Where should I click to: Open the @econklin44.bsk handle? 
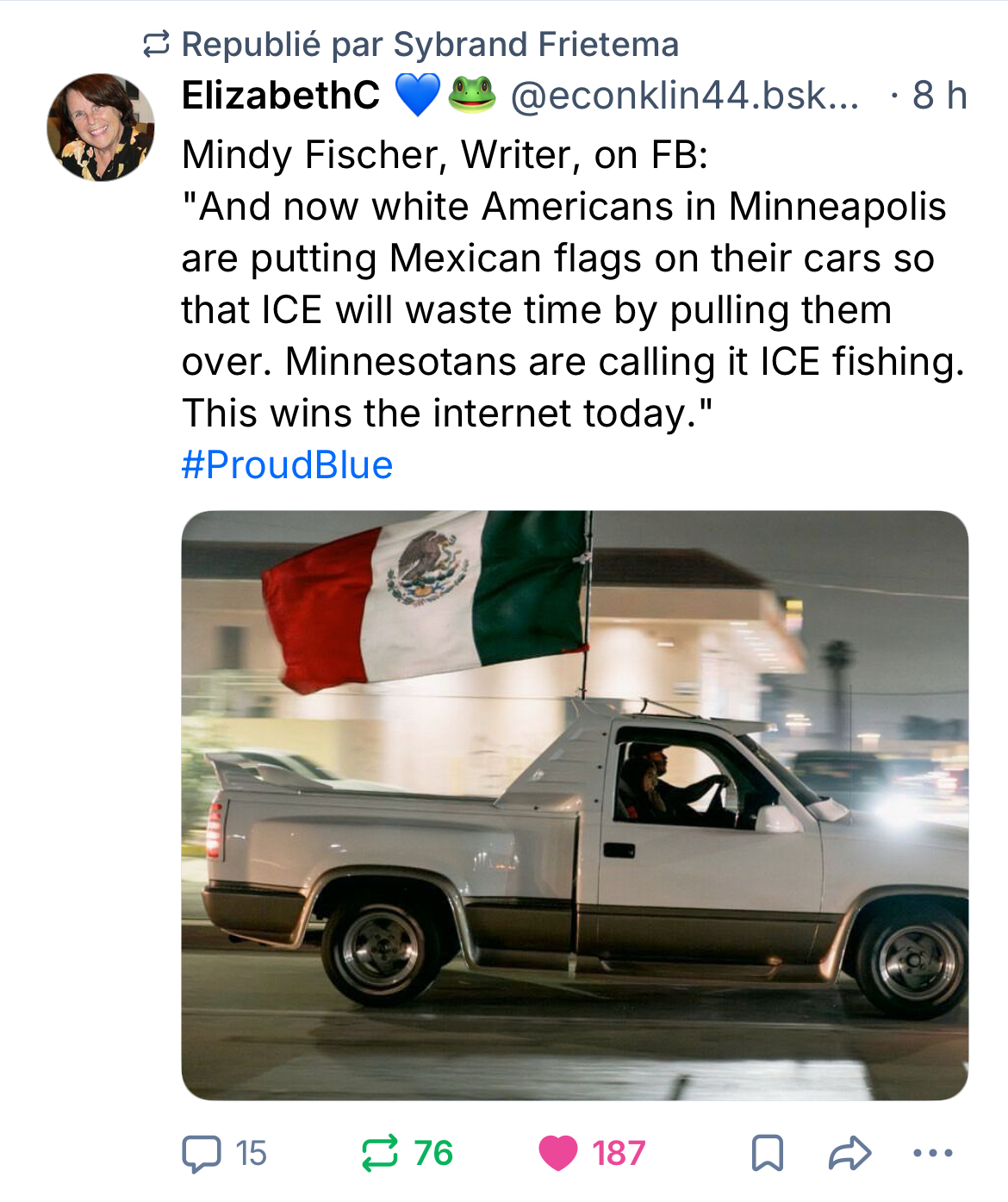click(x=685, y=95)
